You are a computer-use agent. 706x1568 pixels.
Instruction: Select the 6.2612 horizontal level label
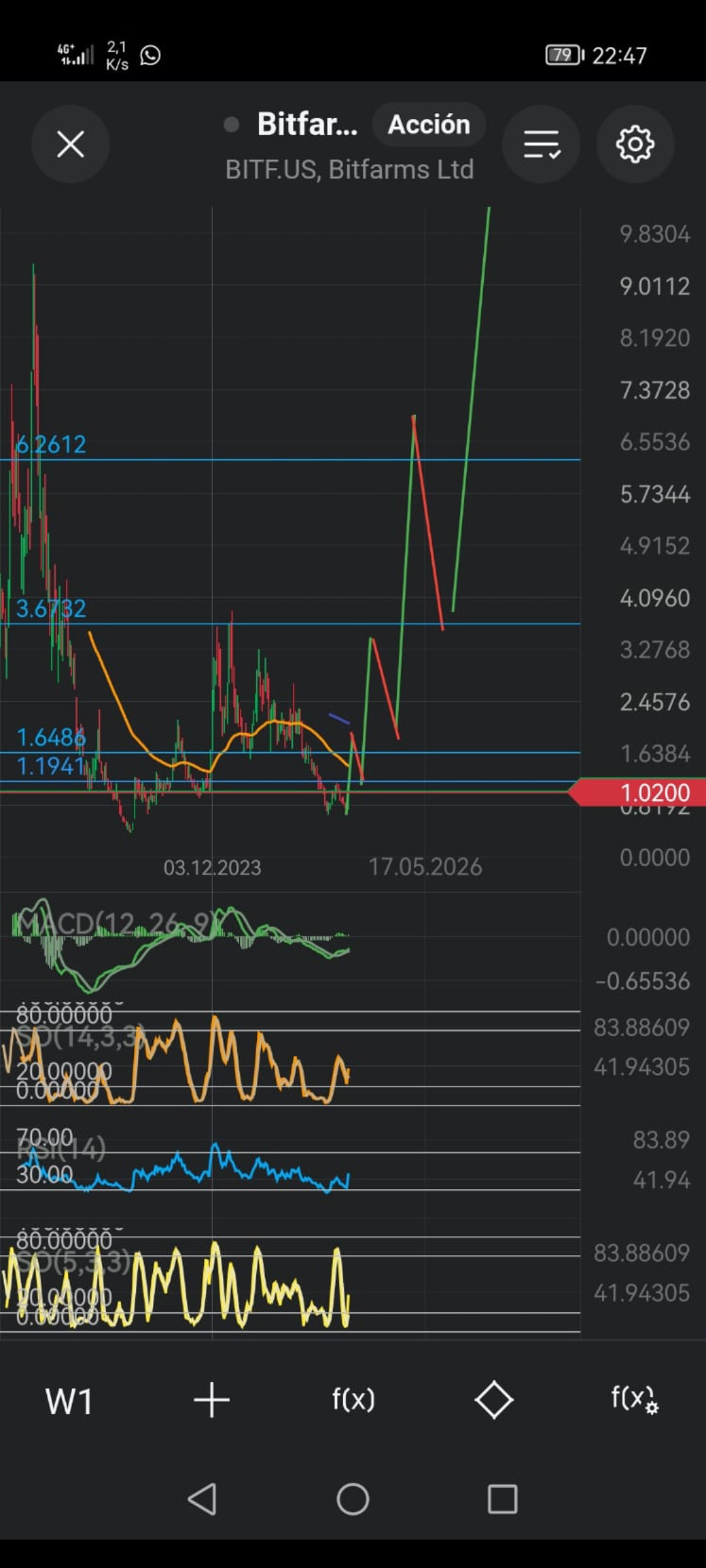tap(51, 445)
